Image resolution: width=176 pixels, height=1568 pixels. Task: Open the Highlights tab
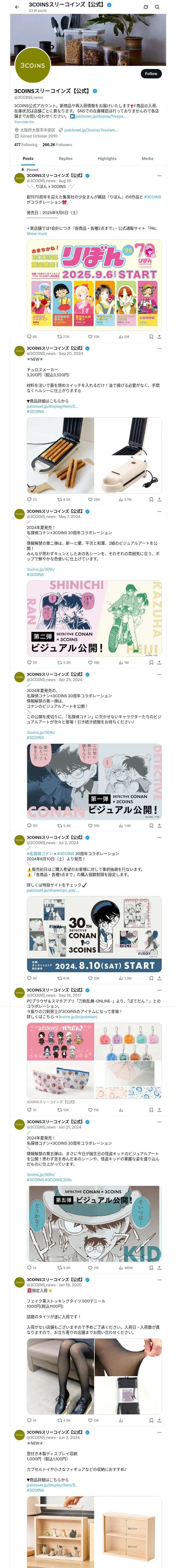click(x=107, y=158)
